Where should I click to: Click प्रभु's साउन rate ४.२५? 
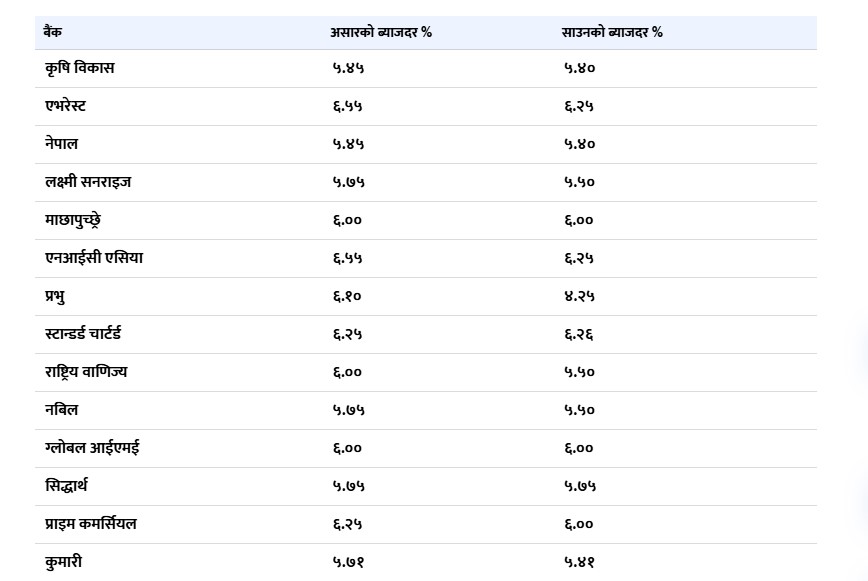tap(579, 296)
